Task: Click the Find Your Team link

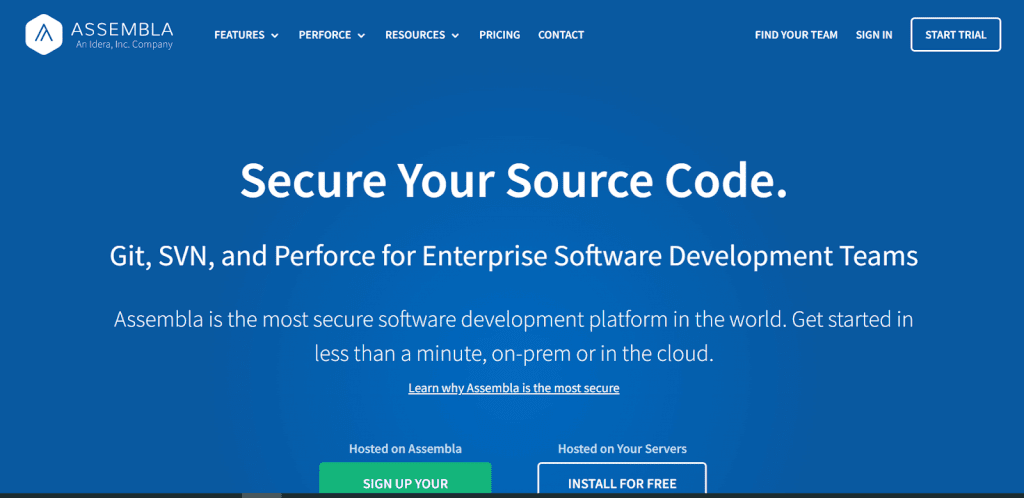Action: (796, 35)
